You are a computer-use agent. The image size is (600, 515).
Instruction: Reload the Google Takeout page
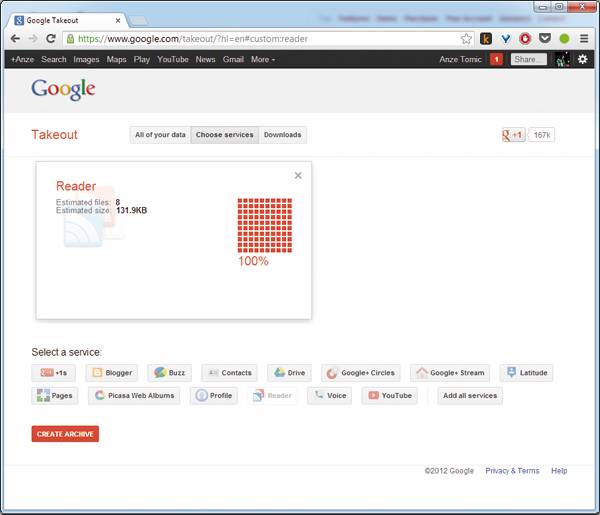(51, 39)
